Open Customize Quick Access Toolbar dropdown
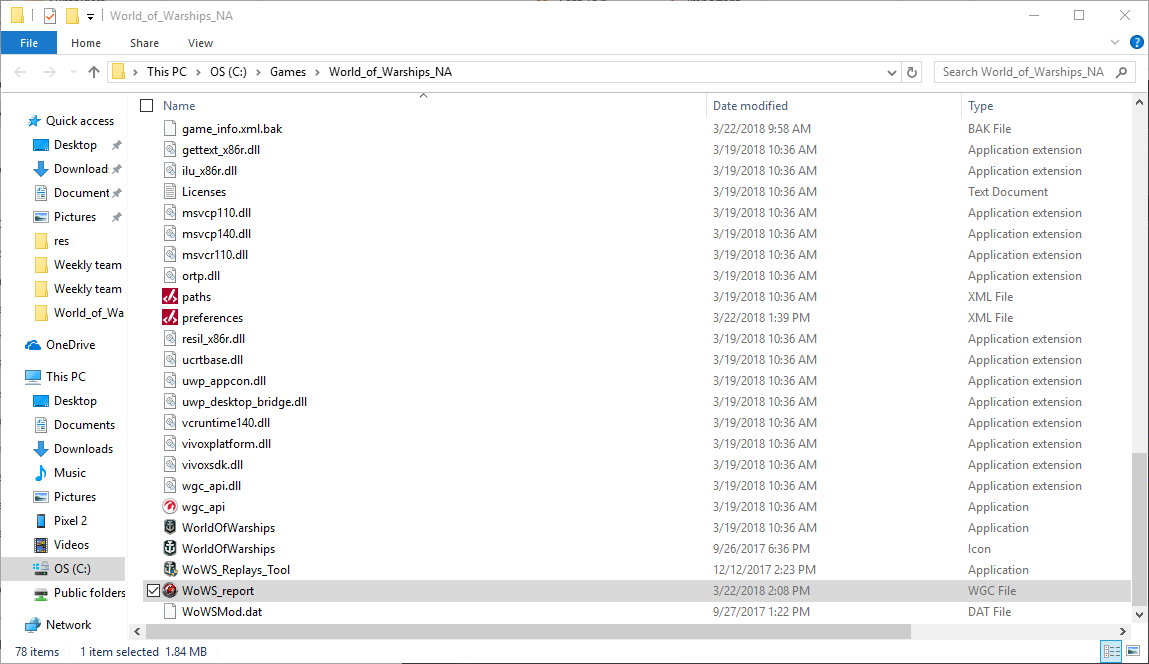The height and width of the screenshot is (664, 1149). point(90,16)
